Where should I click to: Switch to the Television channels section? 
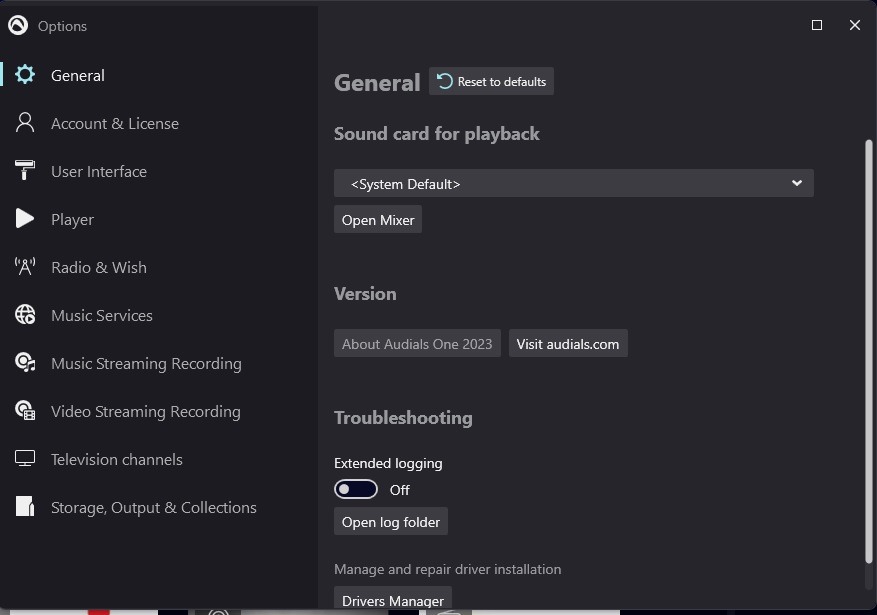point(116,459)
